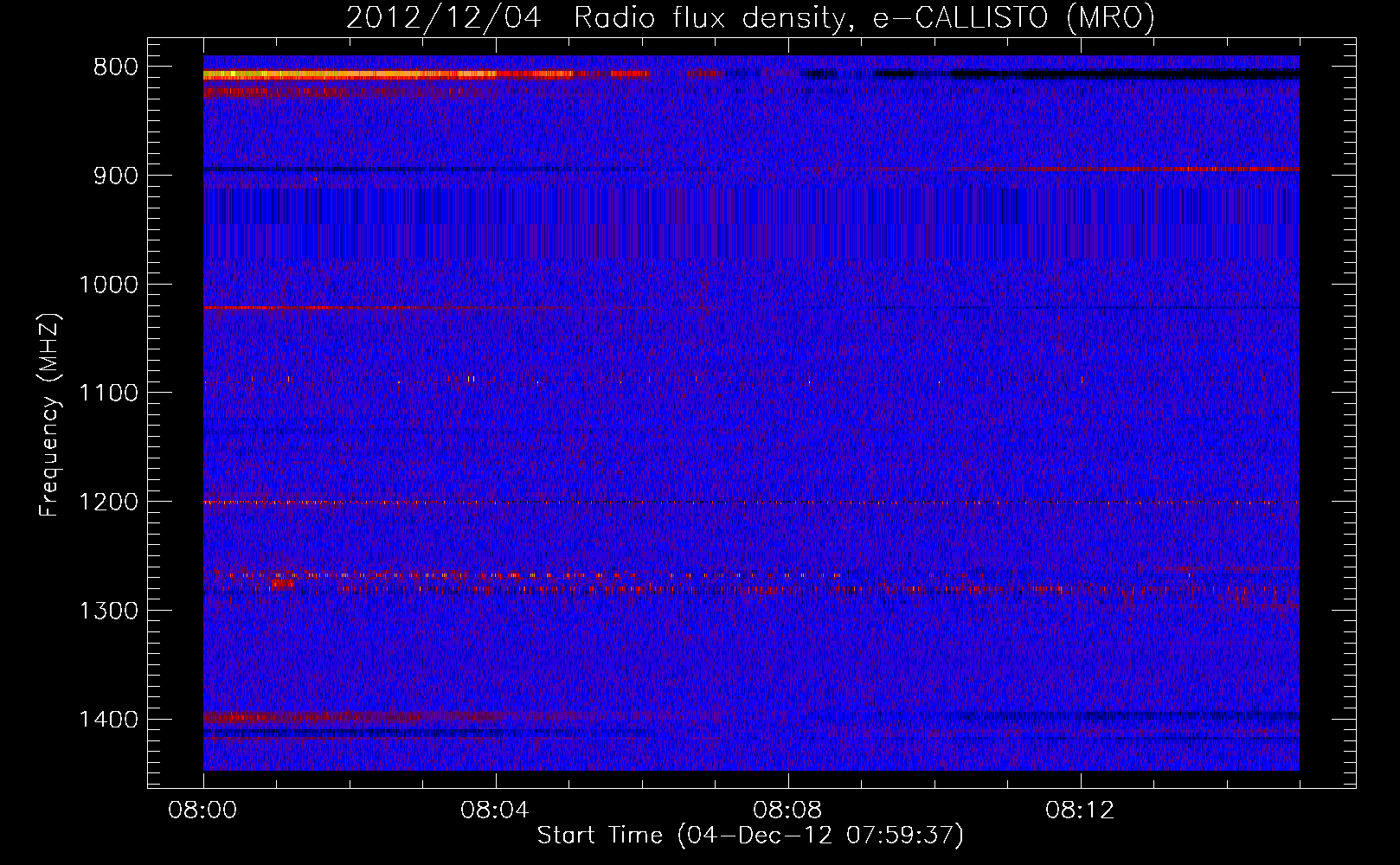
Task: Click the 08:08 time tick label
Action: tap(787, 811)
